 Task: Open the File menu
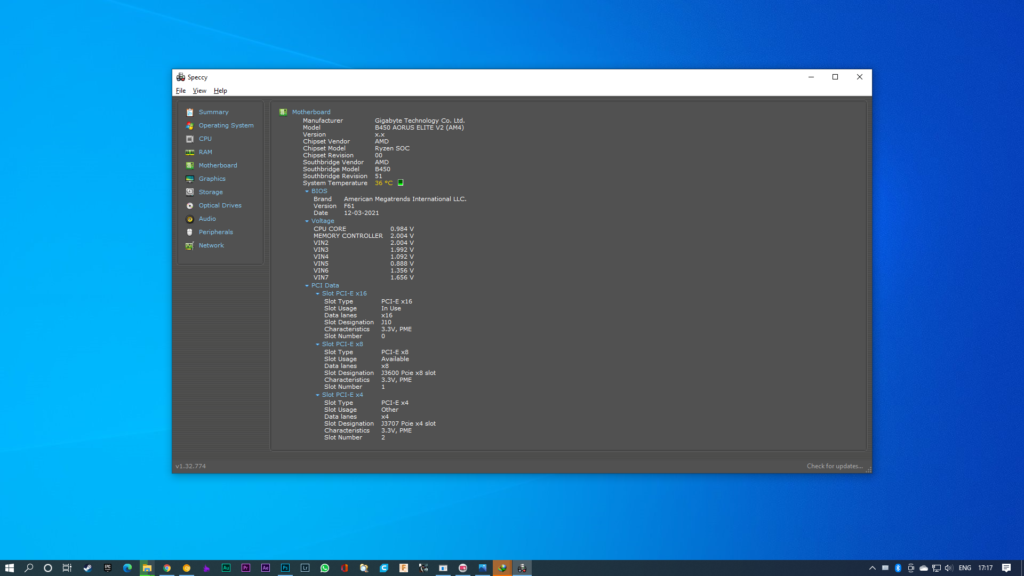pos(180,91)
